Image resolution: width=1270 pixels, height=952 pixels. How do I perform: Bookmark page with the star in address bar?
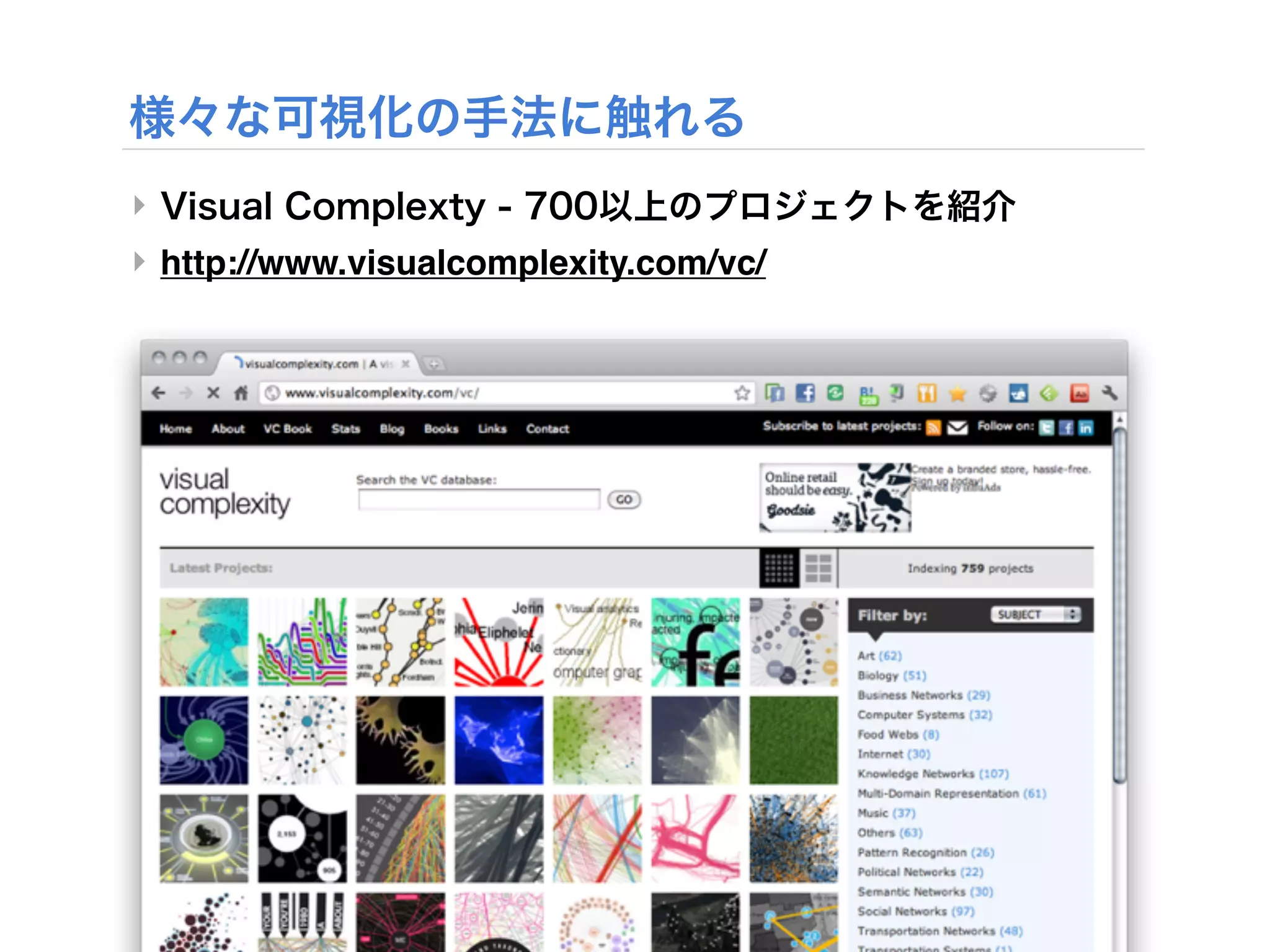click(742, 393)
